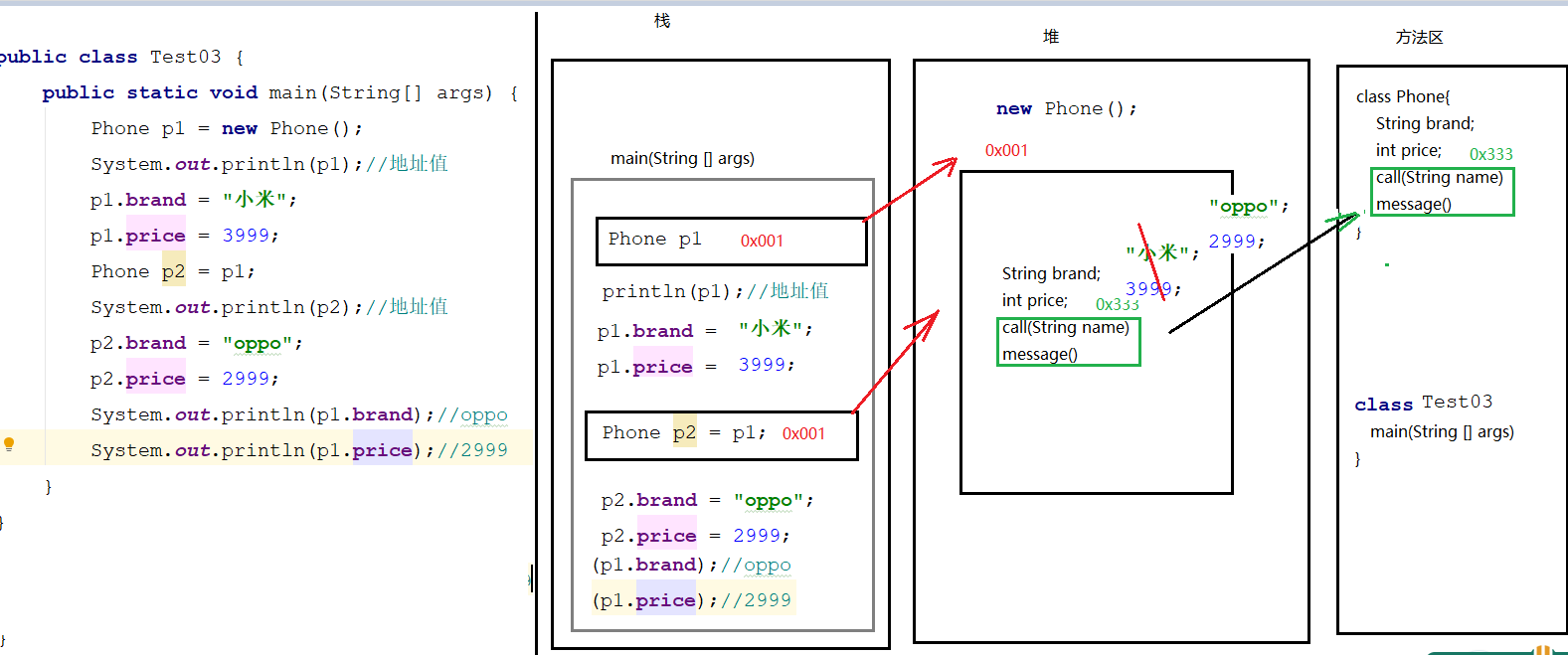Click the '方法区' method area heading label

pyautogui.click(x=1419, y=37)
